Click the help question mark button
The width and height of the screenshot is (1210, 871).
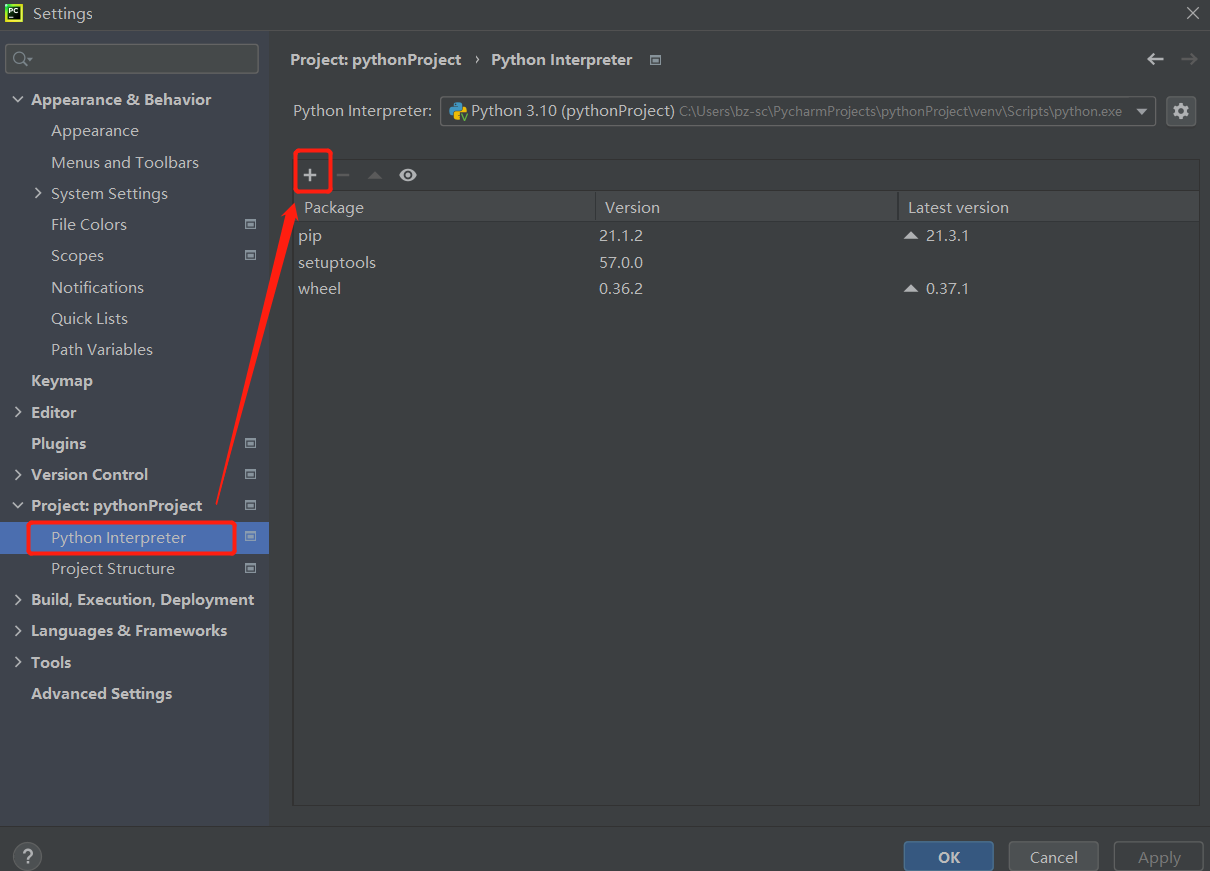pyautogui.click(x=28, y=856)
